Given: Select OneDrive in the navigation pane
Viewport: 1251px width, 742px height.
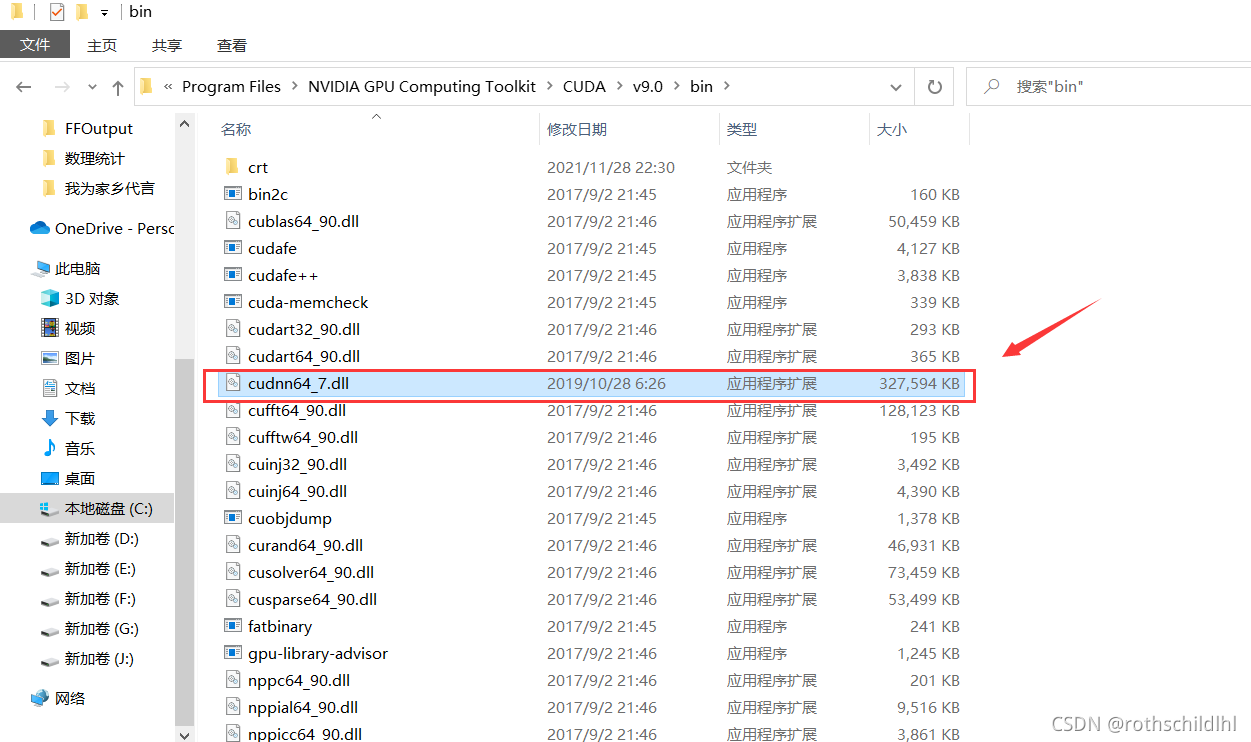Looking at the screenshot, I should click(x=102, y=228).
